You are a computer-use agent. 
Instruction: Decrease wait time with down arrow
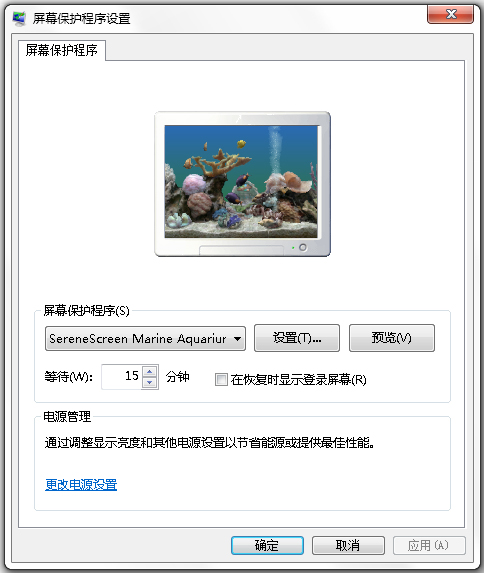coord(150,383)
